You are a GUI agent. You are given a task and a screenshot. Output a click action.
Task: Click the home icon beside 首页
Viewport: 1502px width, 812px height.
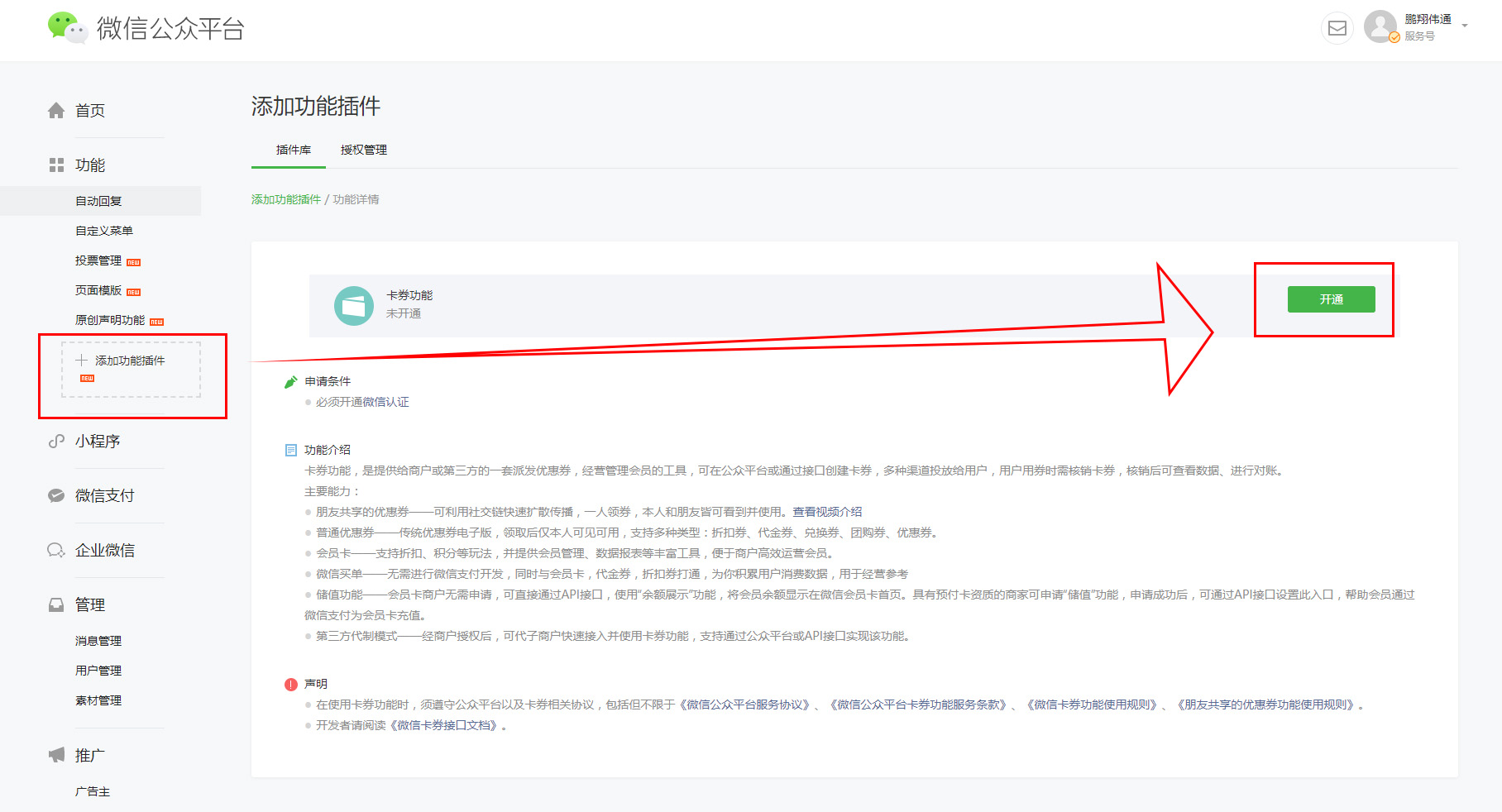[x=56, y=111]
